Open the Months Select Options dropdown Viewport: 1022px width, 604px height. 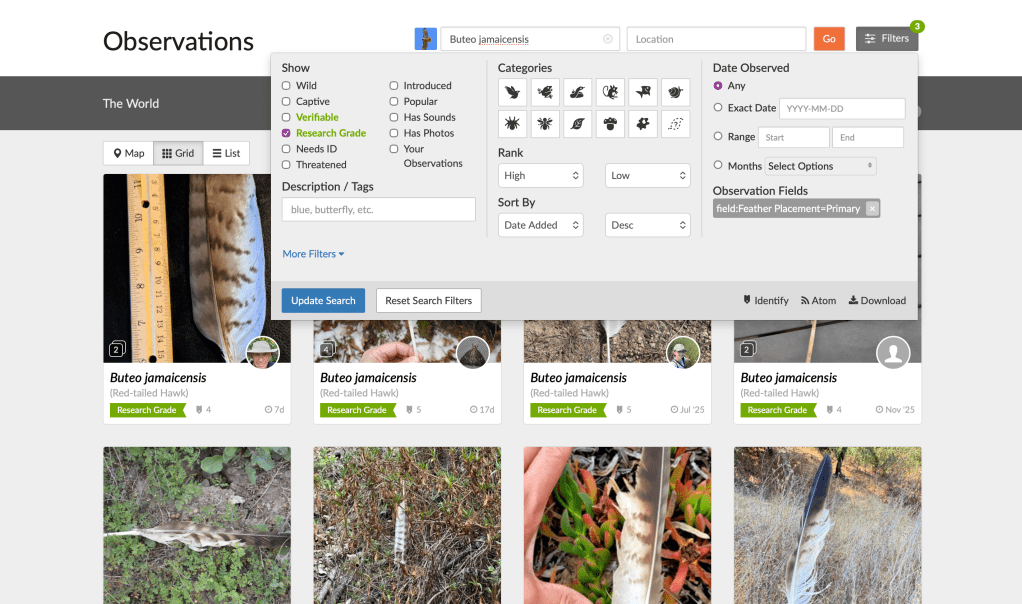click(x=820, y=166)
